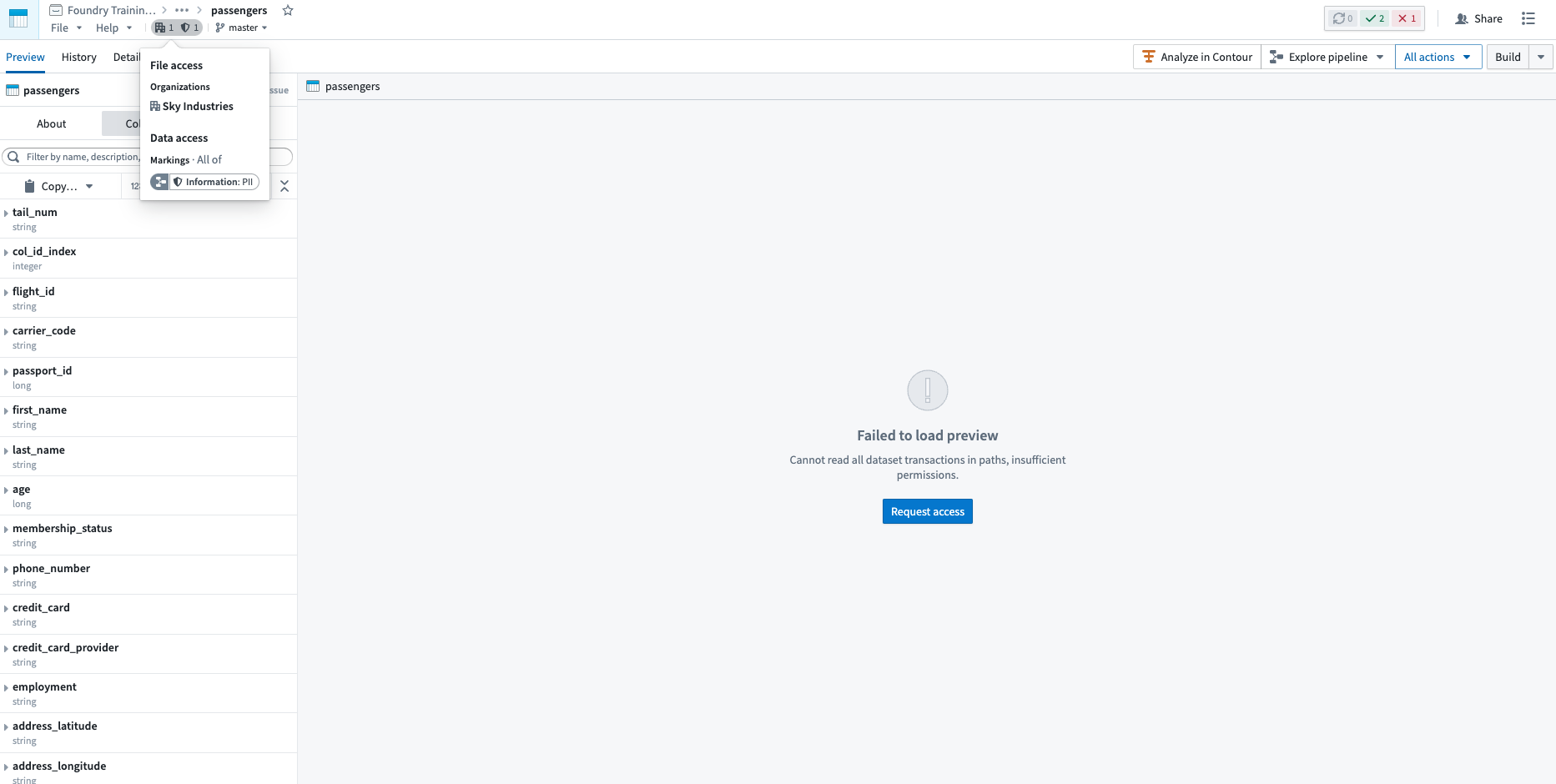This screenshot has width=1556, height=784.
Task: Click the Sky Industries organization entry
Action: coord(192,106)
